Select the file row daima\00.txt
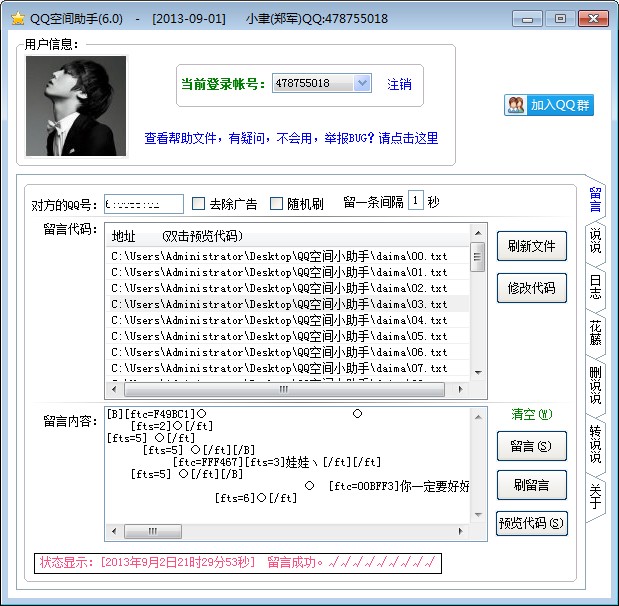 coord(287,256)
